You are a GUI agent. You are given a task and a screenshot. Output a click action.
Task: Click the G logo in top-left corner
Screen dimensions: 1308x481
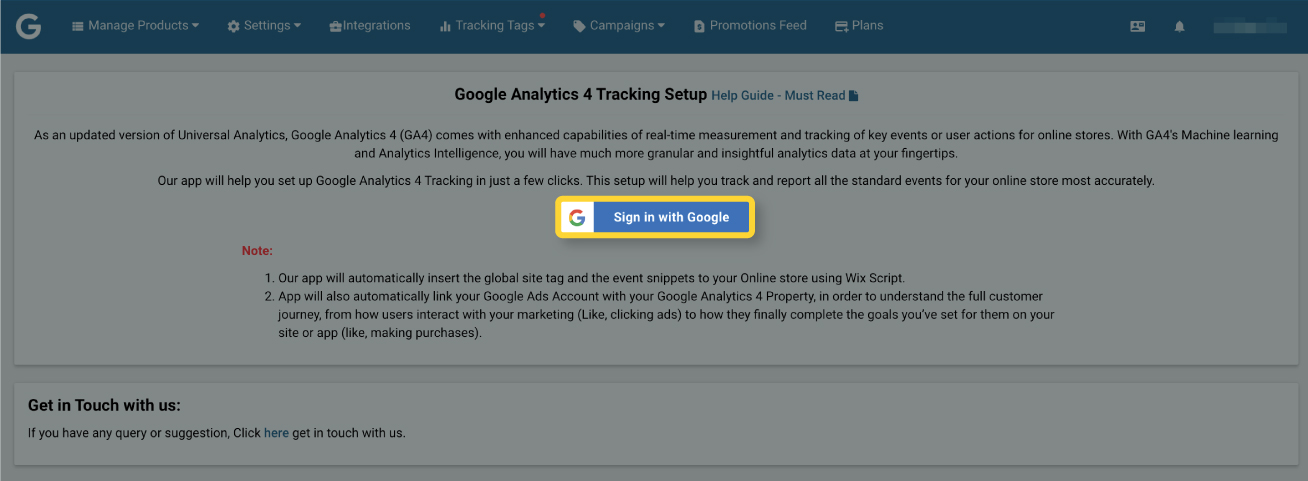[28, 26]
